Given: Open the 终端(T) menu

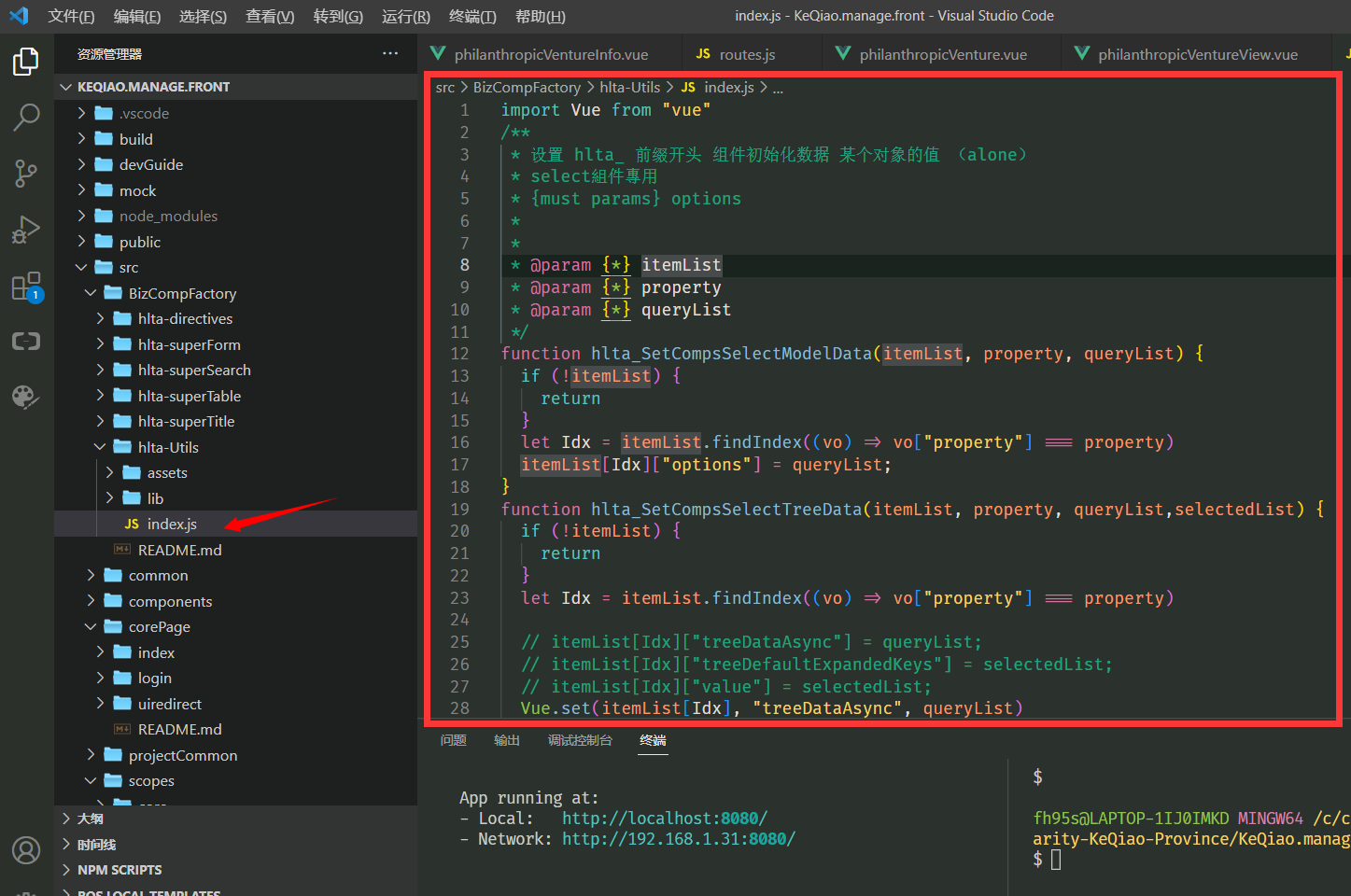Looking at the screenshot, I should 472,16.
